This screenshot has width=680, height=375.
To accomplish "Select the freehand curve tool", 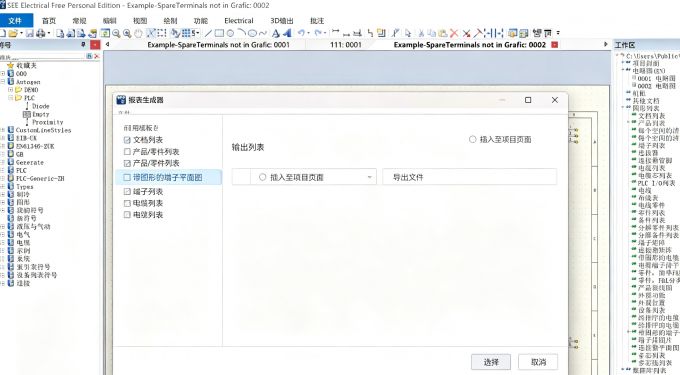I will tap(263, 33).
